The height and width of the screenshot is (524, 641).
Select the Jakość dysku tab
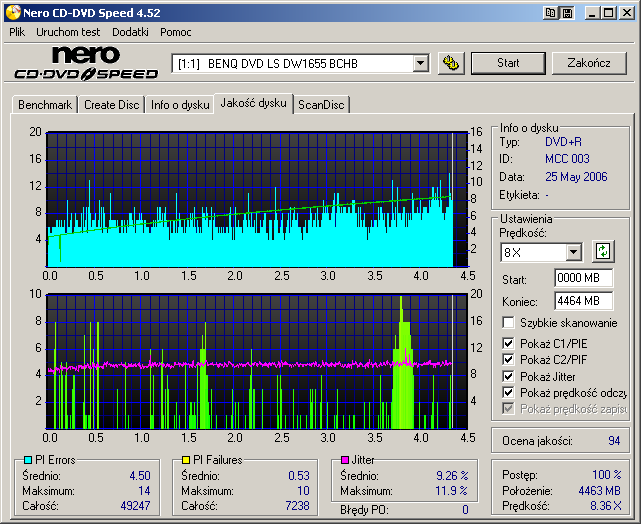(x=253, y=103)
